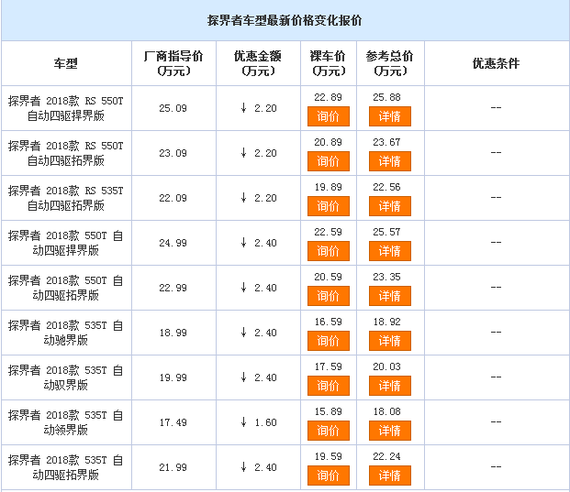Screen dimensions: 570x492
Task: Open 详情 for total price 18.92
Action: coord(390,341)
